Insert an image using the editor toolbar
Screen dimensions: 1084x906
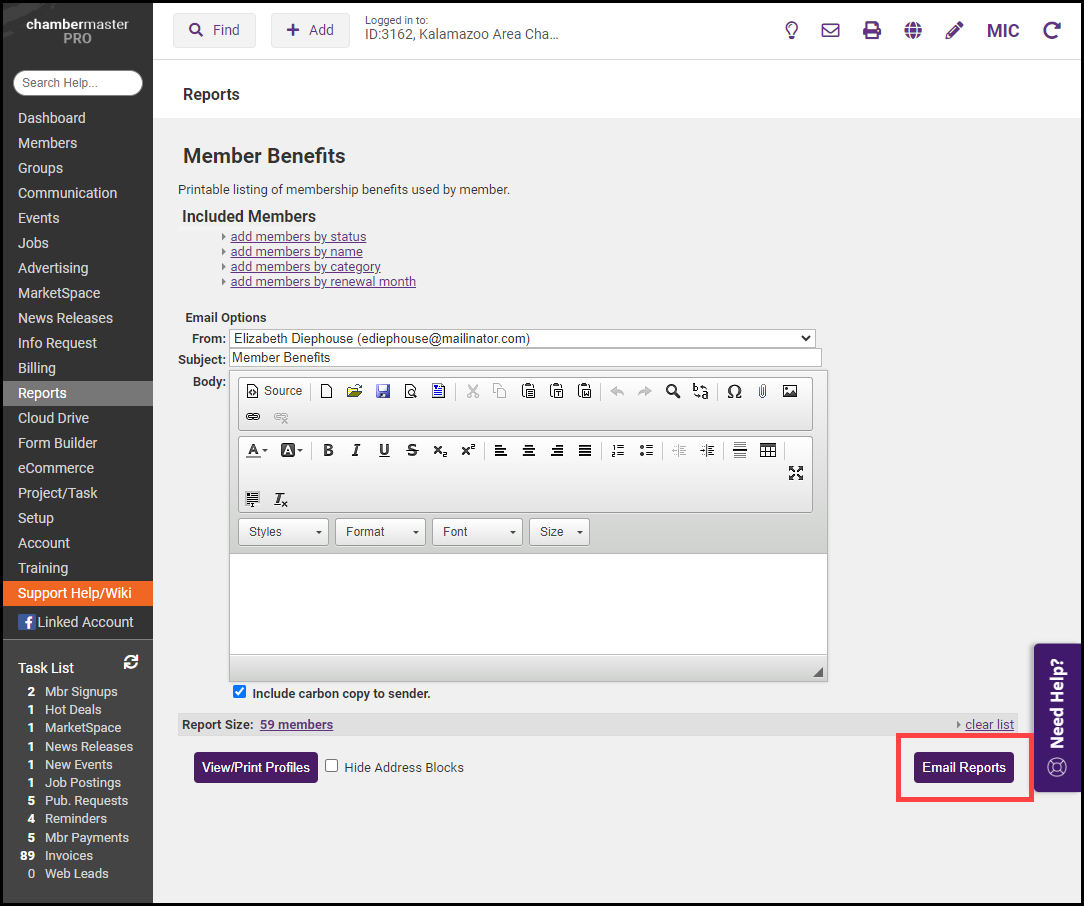790,391
